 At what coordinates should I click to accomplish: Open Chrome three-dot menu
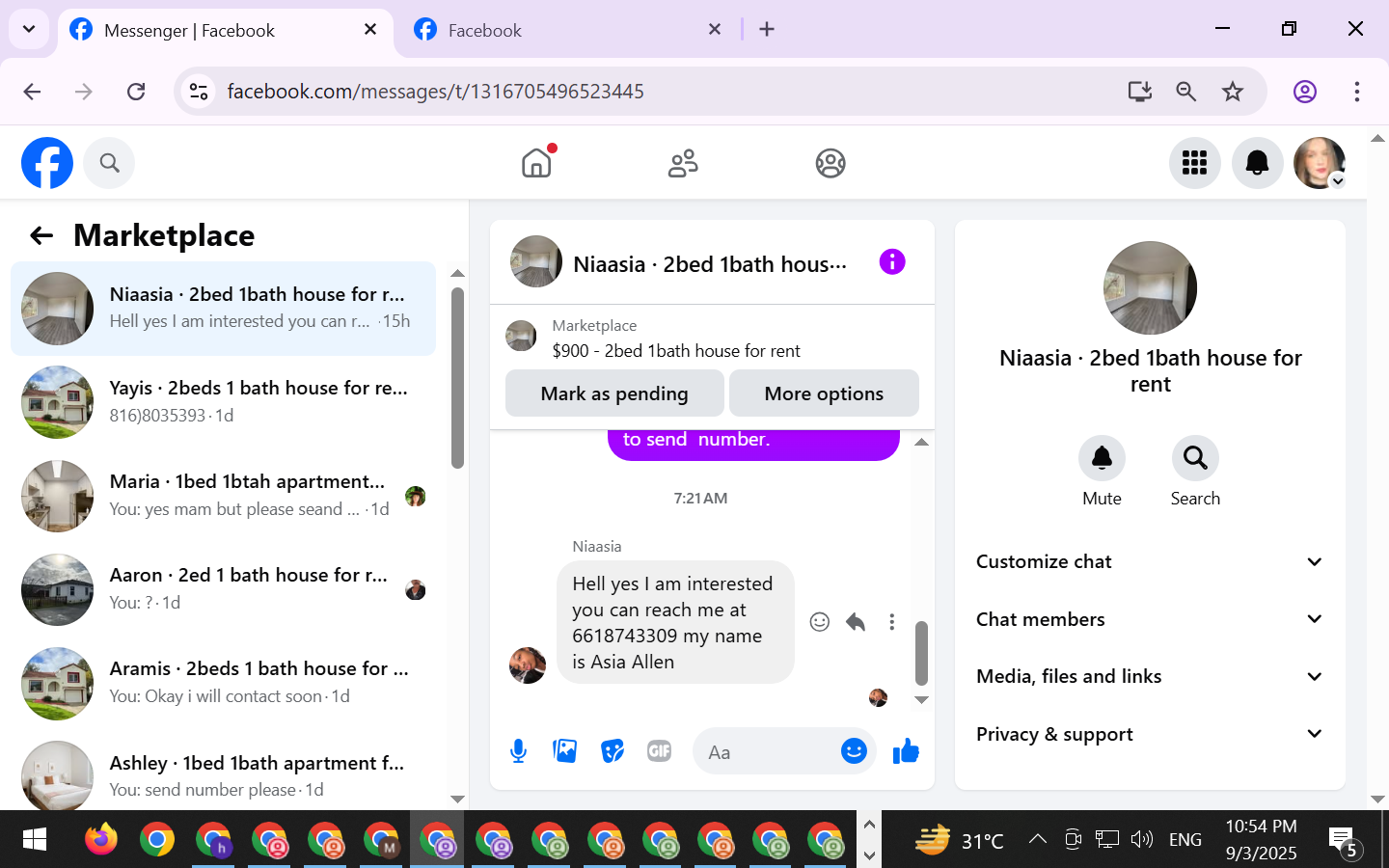tap(1356, 92)
